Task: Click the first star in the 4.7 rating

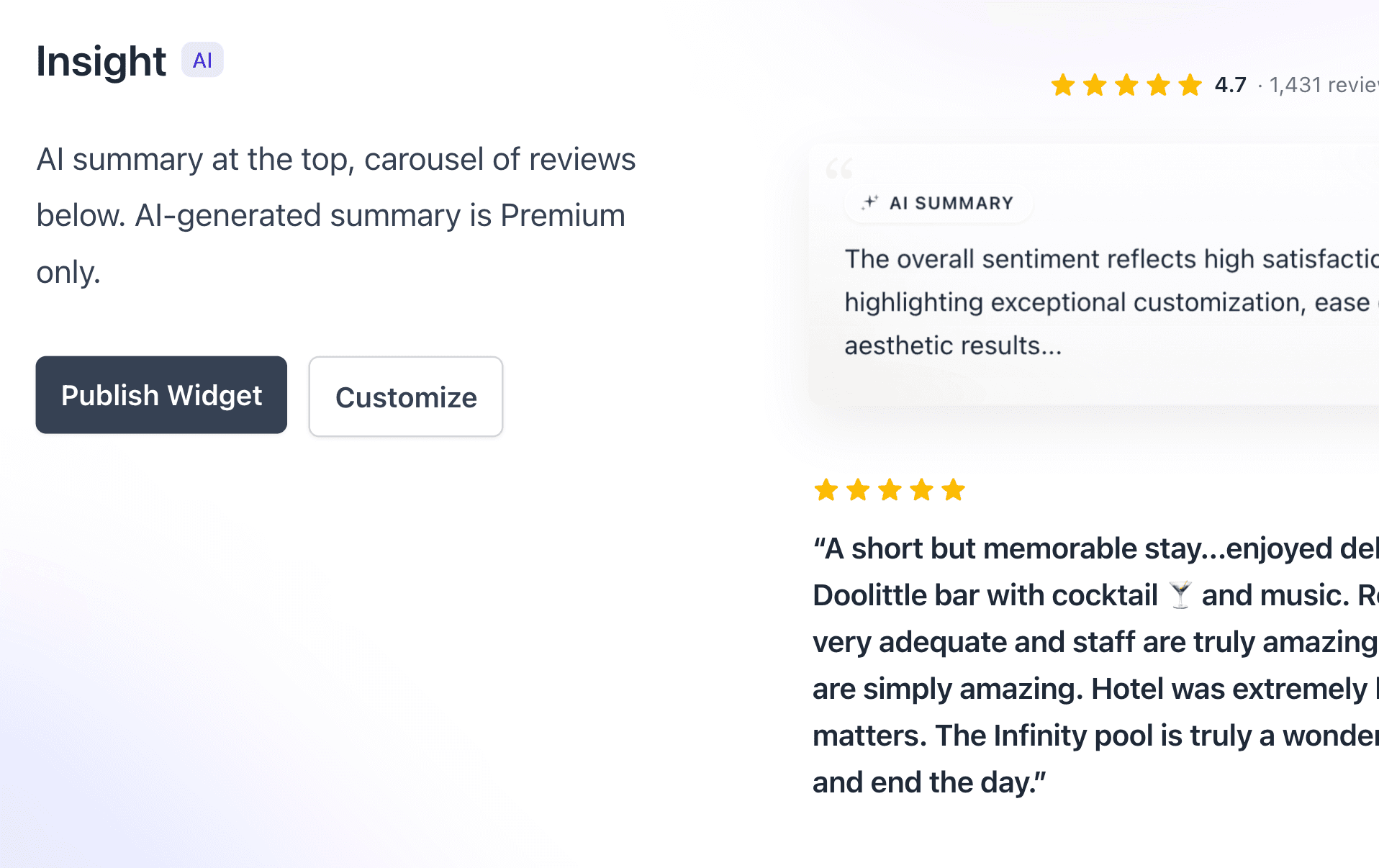Action: tap(1063, 85)
